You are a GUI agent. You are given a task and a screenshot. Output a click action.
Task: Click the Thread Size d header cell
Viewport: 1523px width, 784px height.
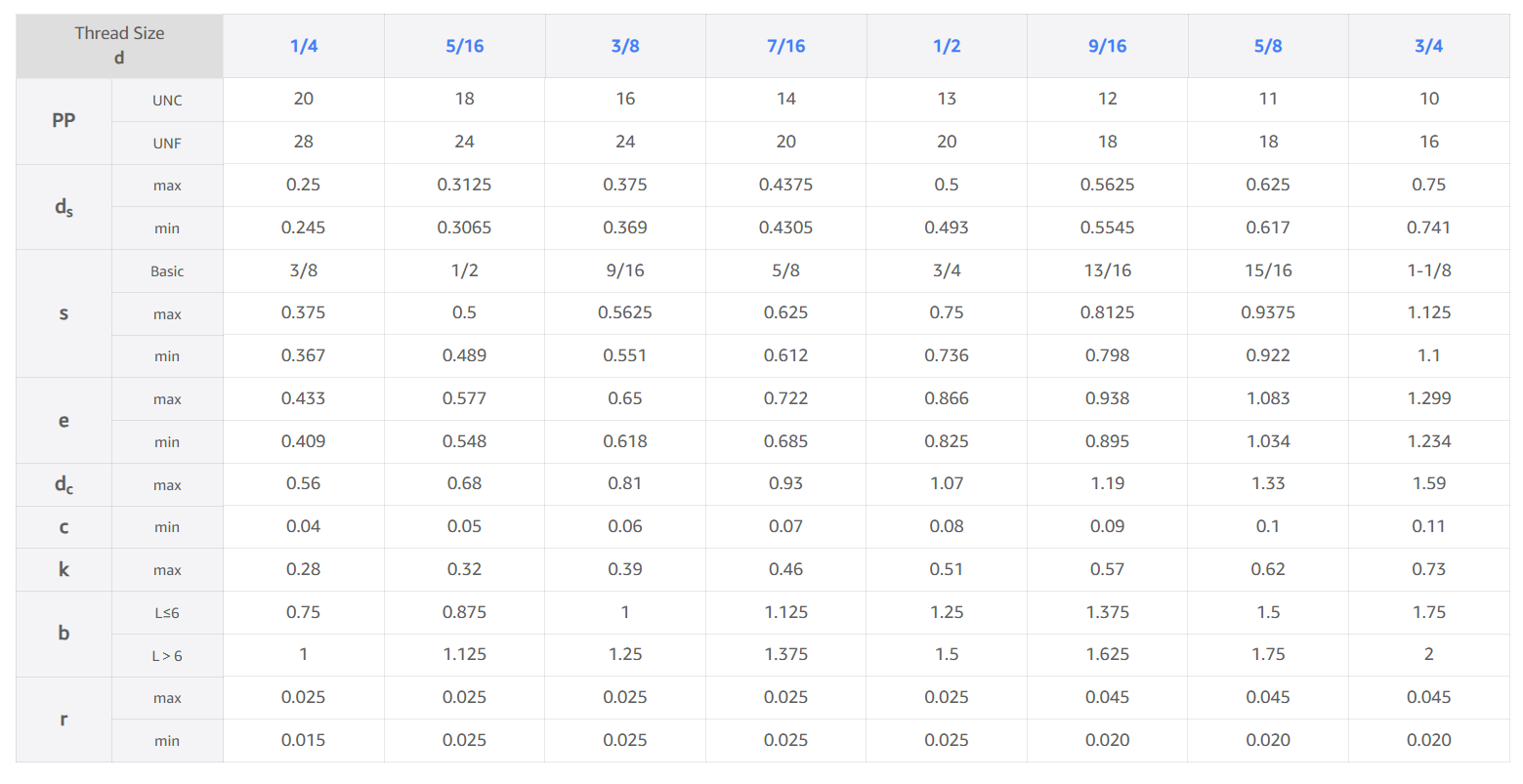pyautogui.click(x=119, y=46)
